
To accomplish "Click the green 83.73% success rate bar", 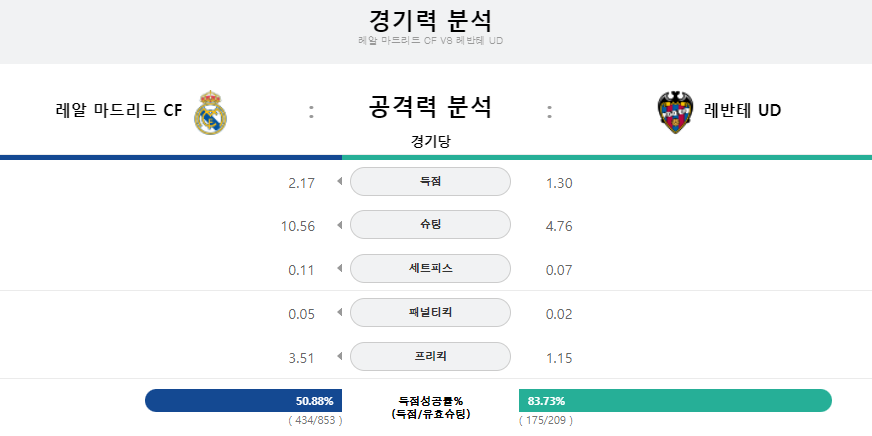I will click(675, 400).
